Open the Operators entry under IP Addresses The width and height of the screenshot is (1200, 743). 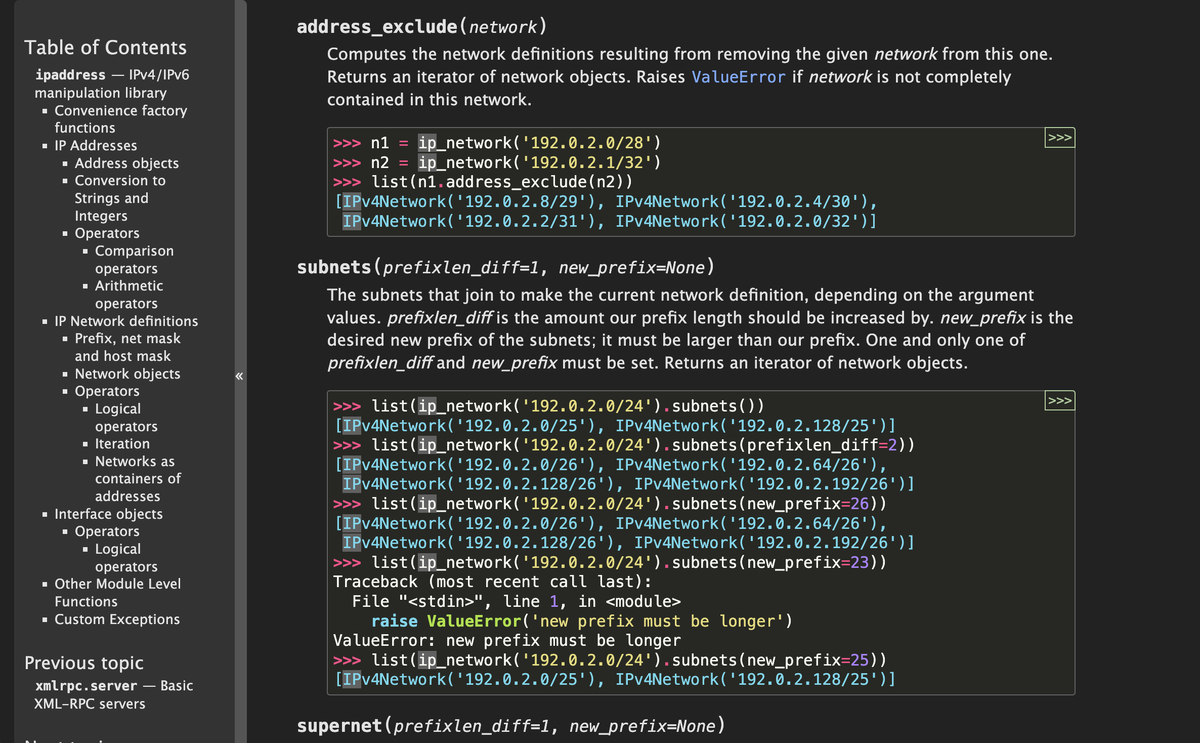click(107, 233)
